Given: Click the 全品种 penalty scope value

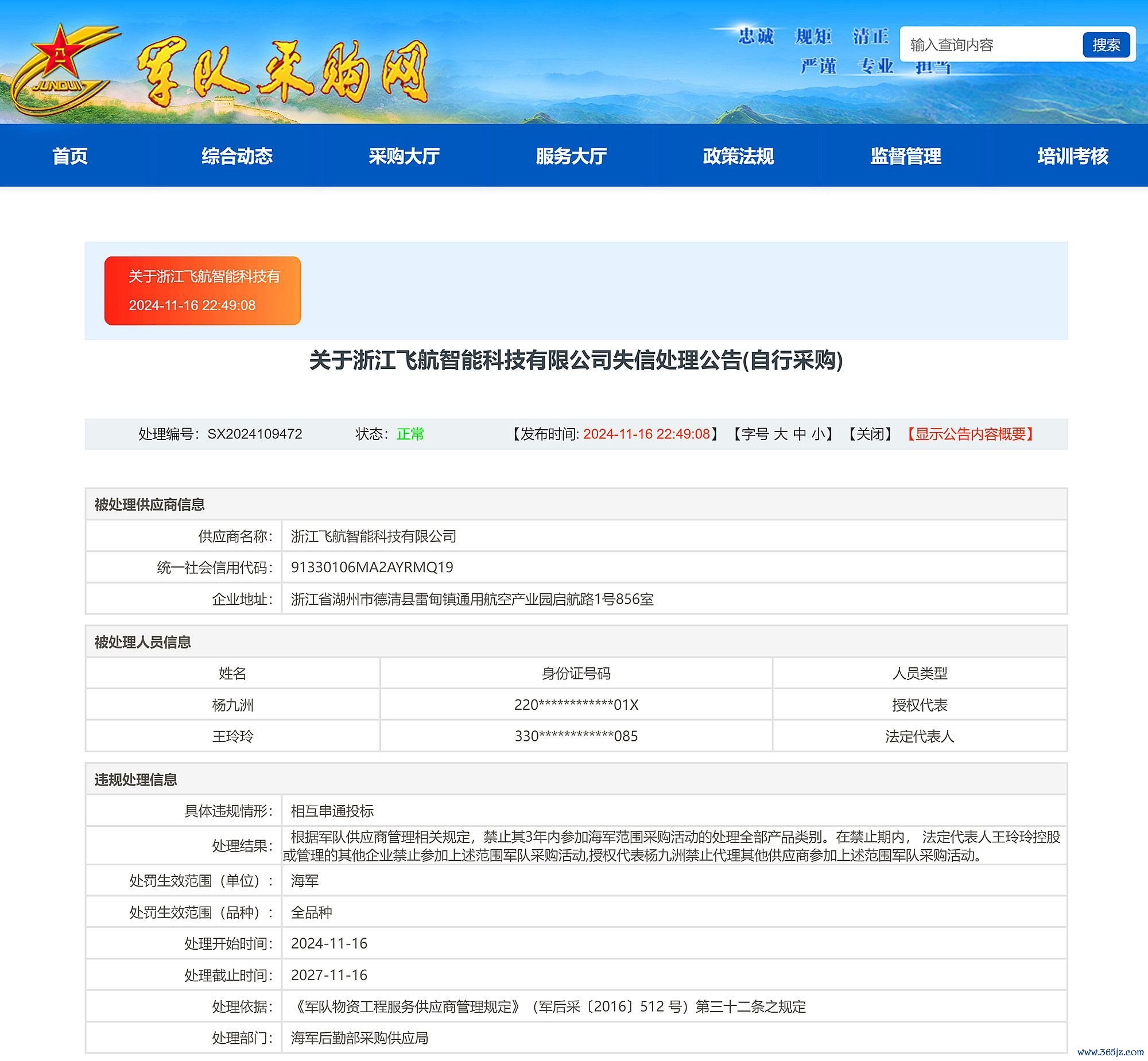Looking at the screenshot, I should (x=311, y=912).
